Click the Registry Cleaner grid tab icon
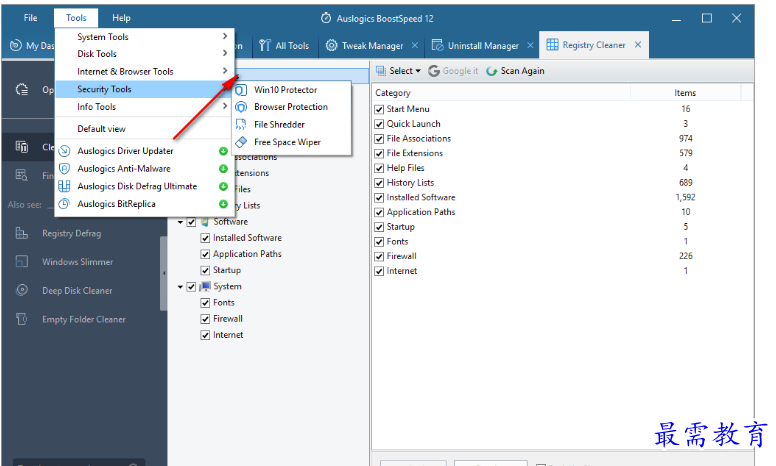The image size is (776, 466). (552, 45)
